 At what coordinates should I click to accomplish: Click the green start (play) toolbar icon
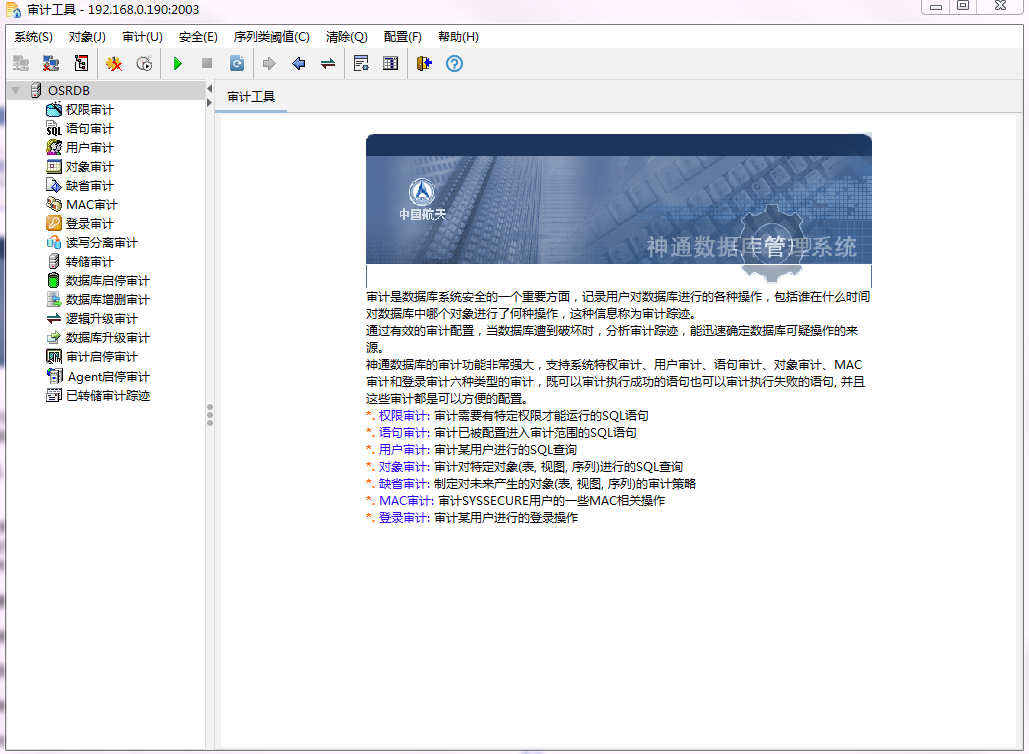tap(177, 64)
